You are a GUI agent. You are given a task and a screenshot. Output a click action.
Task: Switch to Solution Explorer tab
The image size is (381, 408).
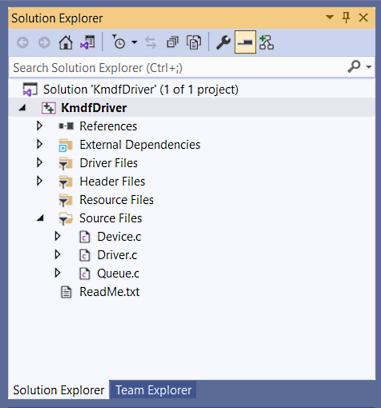58,390
